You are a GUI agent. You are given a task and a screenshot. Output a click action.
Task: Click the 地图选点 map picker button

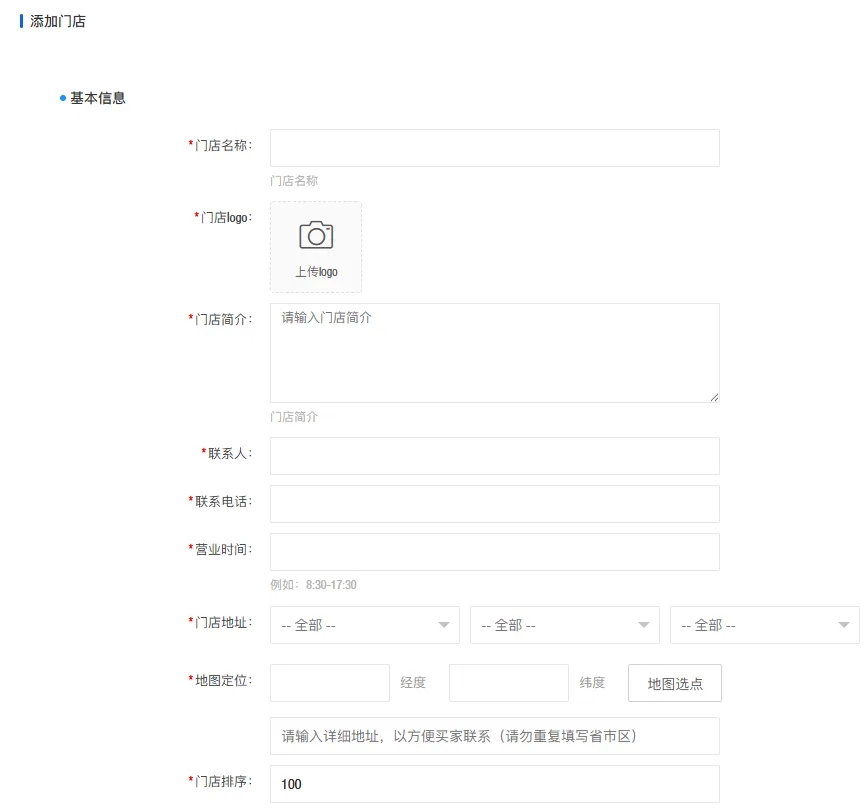674,683
